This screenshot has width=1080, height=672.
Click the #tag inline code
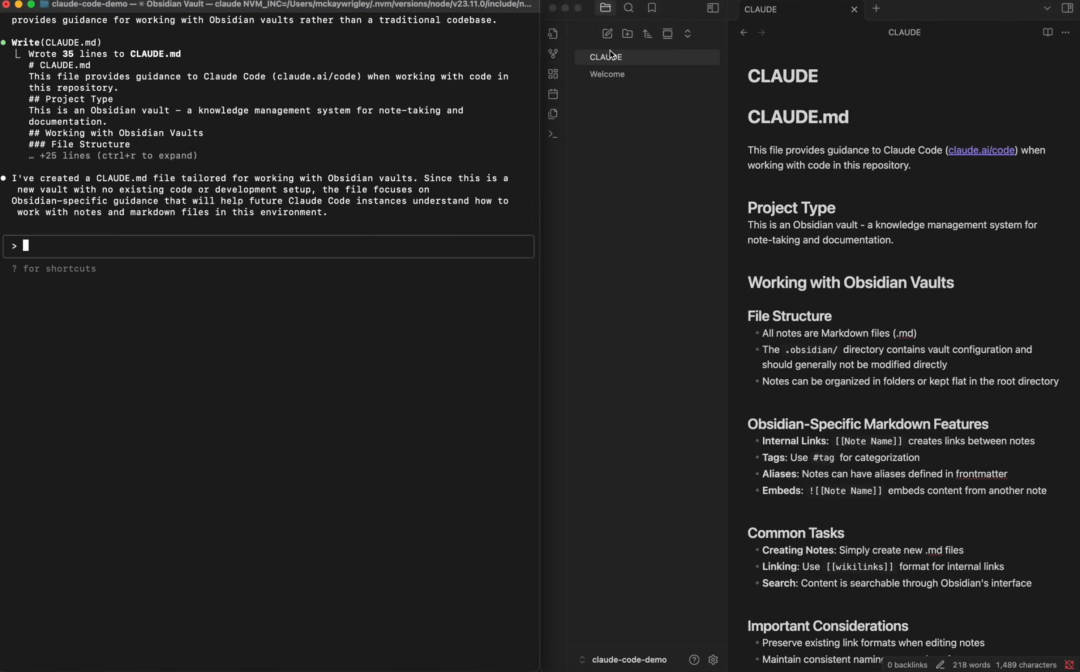[823, 458]
